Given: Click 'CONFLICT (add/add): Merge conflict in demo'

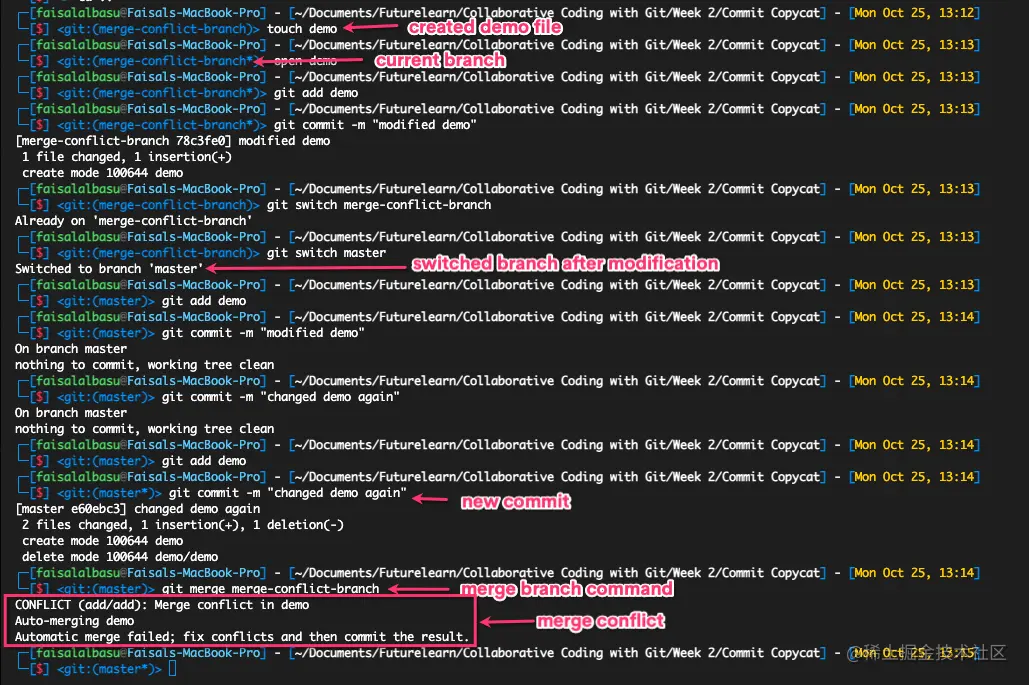Looking at the screenshot, I should tap(161, 605).
